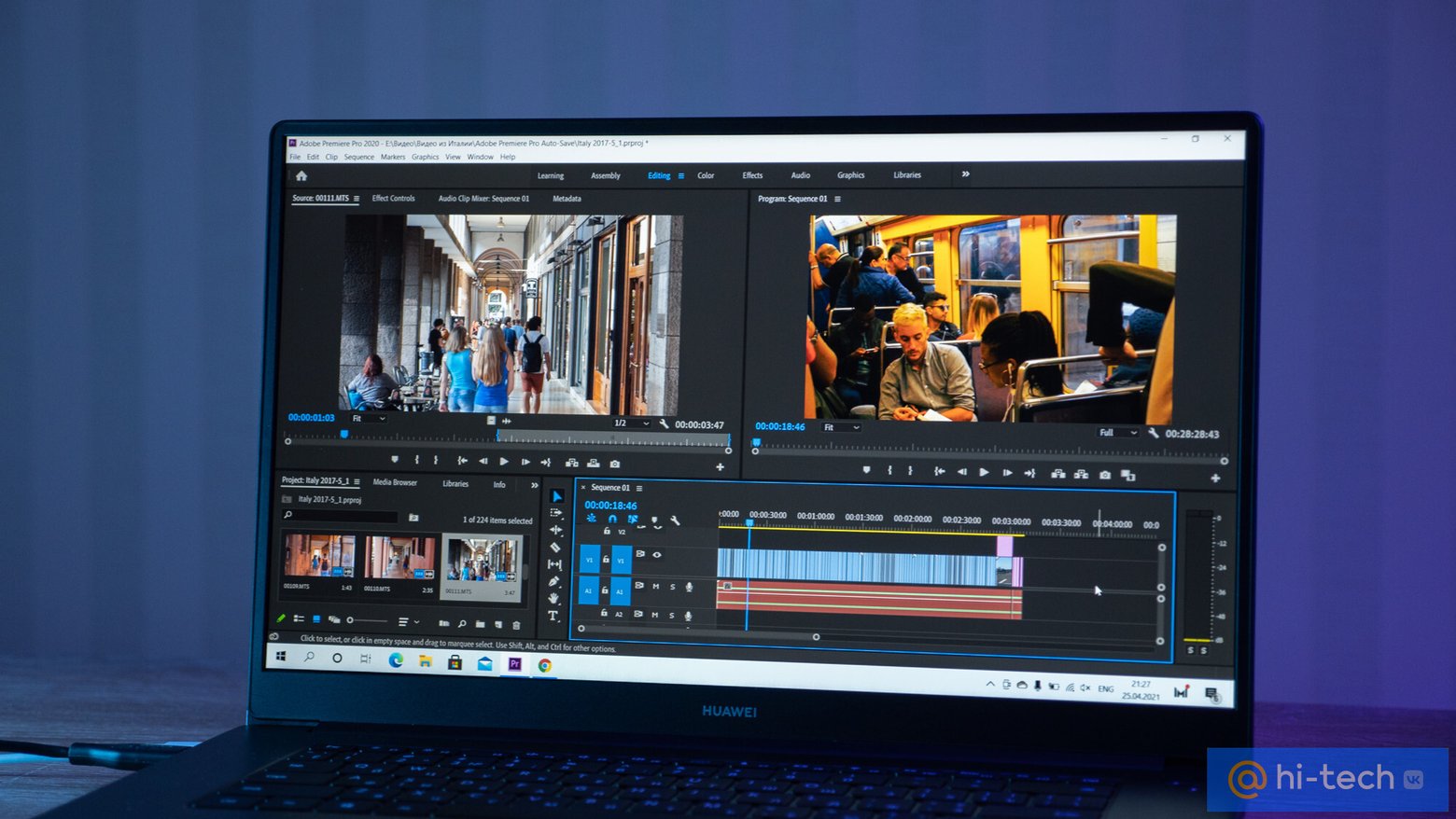The image size is (1456, 819).
Task: Toggle linked selection in timeline
Action: 633,520
